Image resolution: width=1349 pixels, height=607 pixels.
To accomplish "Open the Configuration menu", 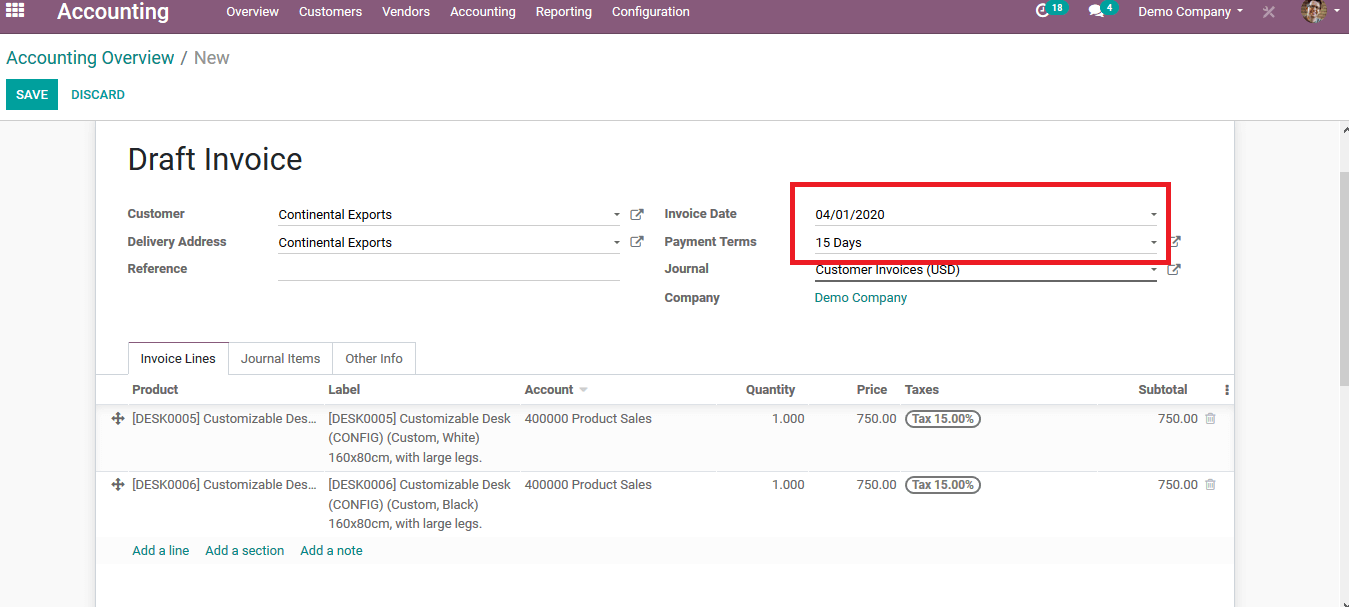I will point(651,12).
